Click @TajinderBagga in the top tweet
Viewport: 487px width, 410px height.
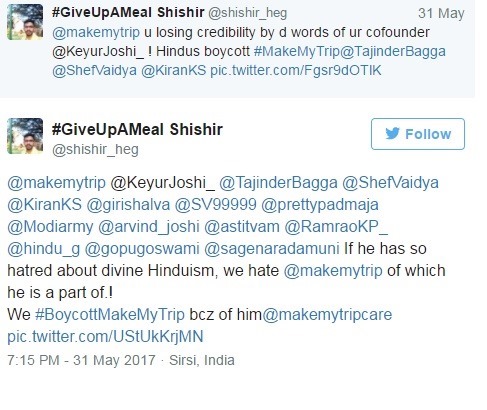(393, 51)
